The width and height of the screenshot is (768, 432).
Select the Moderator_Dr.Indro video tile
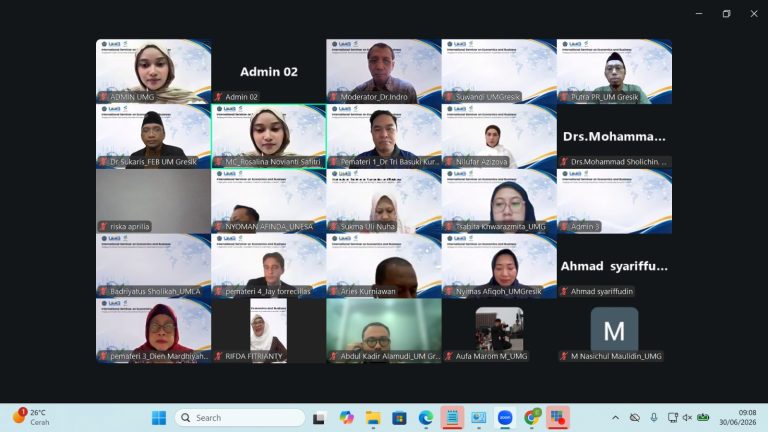coord(384,72)
